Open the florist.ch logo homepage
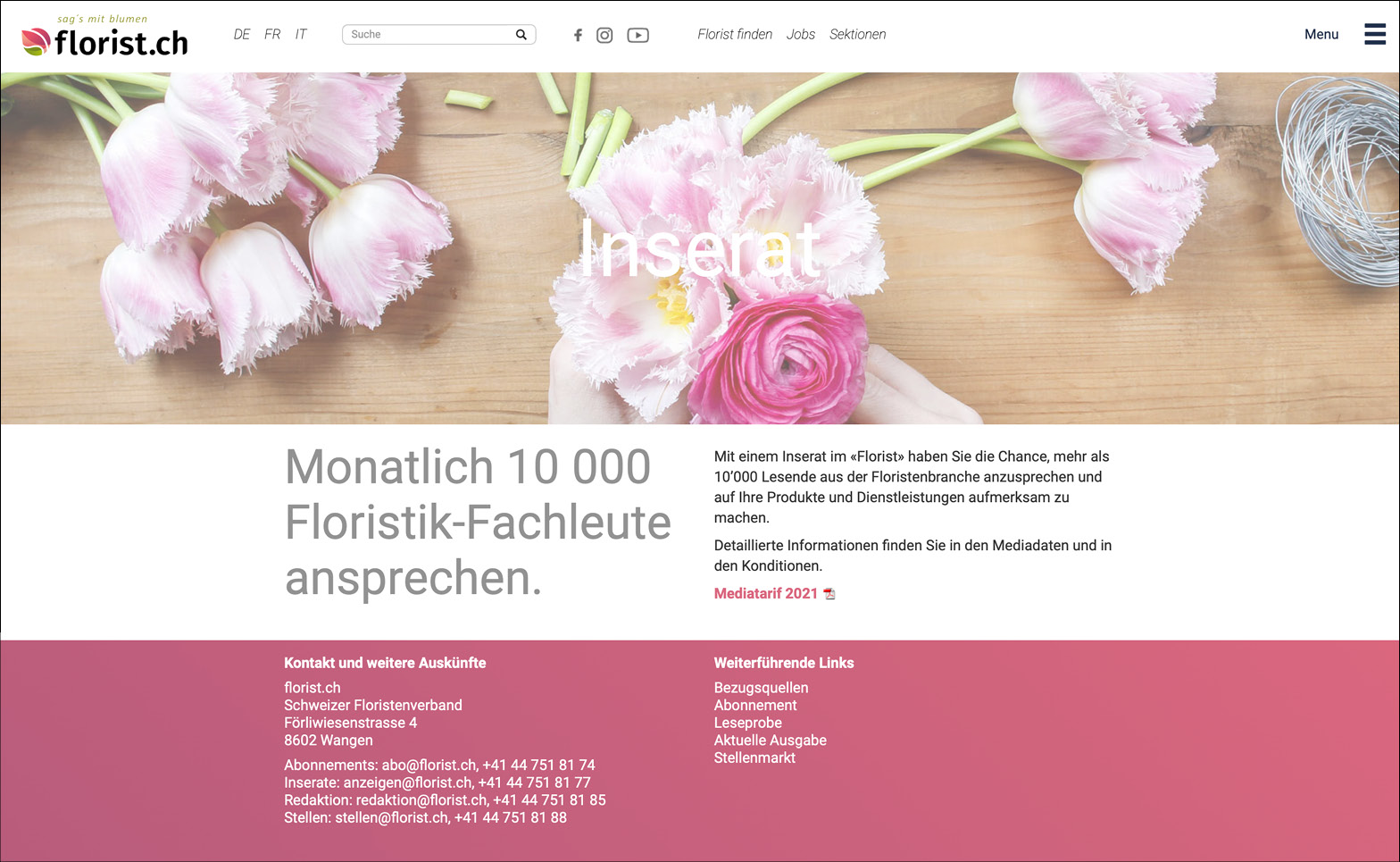Image resolution: width=1400 pixels, height=862 pixels. [x=104, y=36]
